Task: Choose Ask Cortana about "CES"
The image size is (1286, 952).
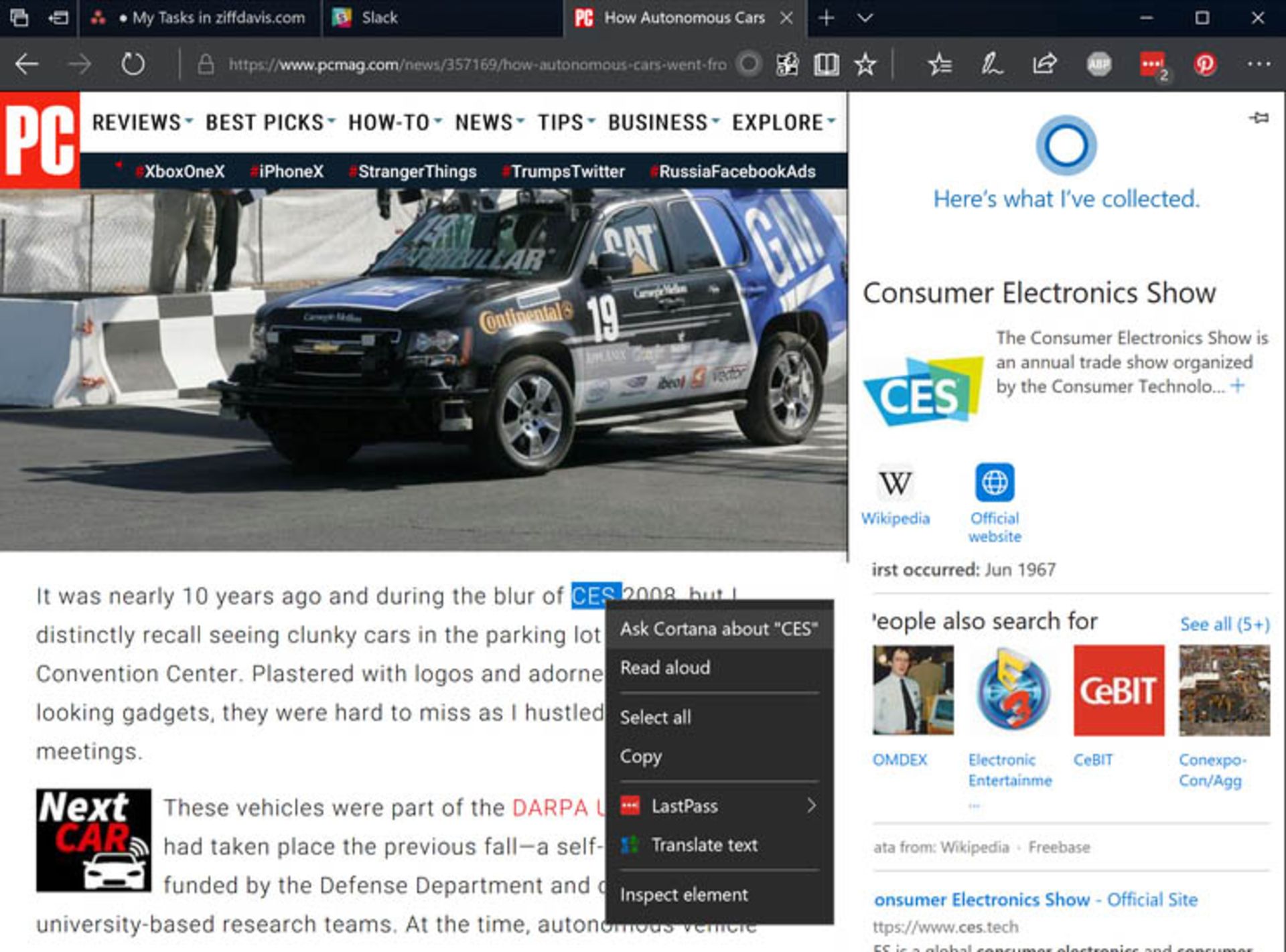Action: tap(719, 629)
